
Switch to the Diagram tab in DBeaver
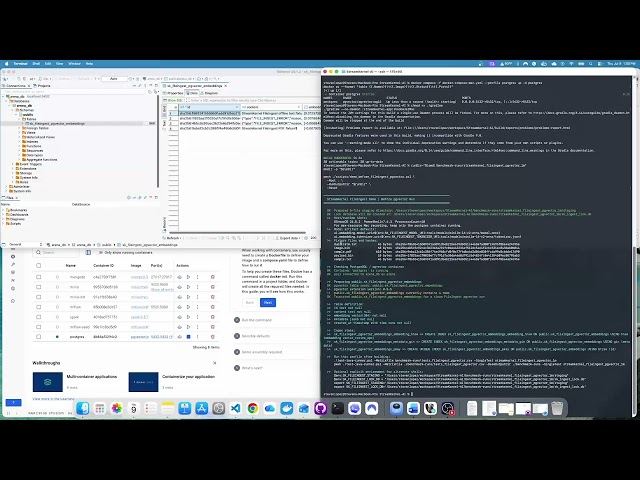(x=209, y=93)
